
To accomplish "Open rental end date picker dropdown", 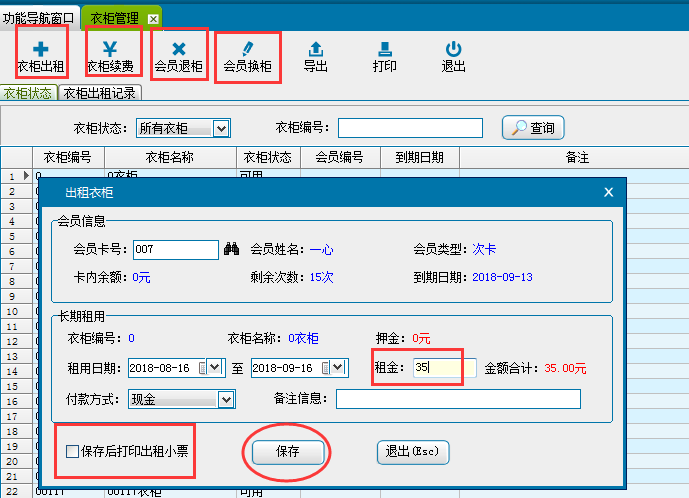I will 339,368.
